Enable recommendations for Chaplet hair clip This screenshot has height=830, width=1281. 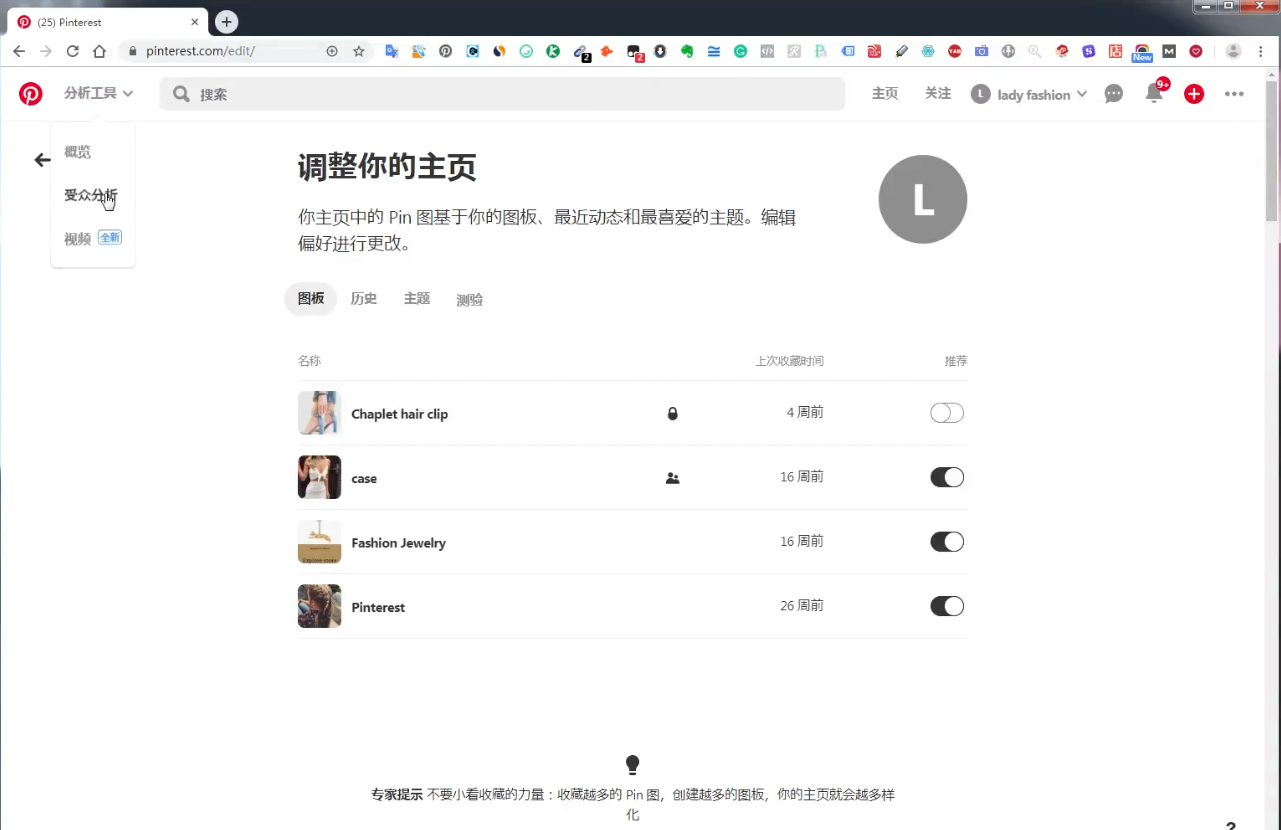pyautogui.click(x=947, y=413)
